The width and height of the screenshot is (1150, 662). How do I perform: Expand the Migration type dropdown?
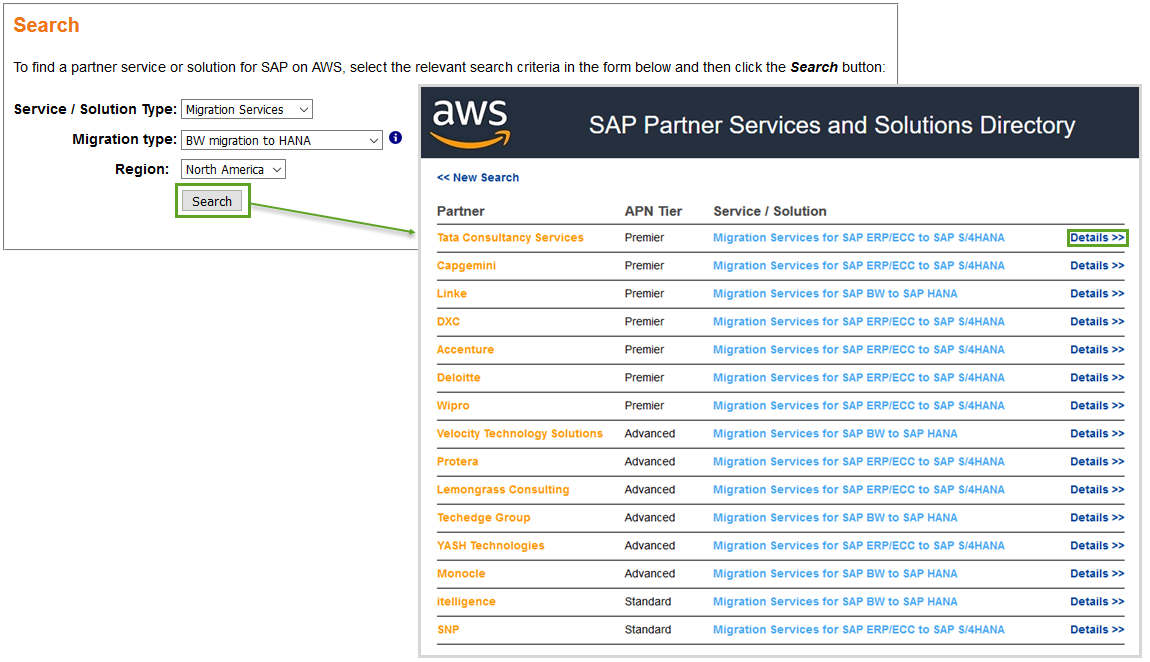coord(282,140)
